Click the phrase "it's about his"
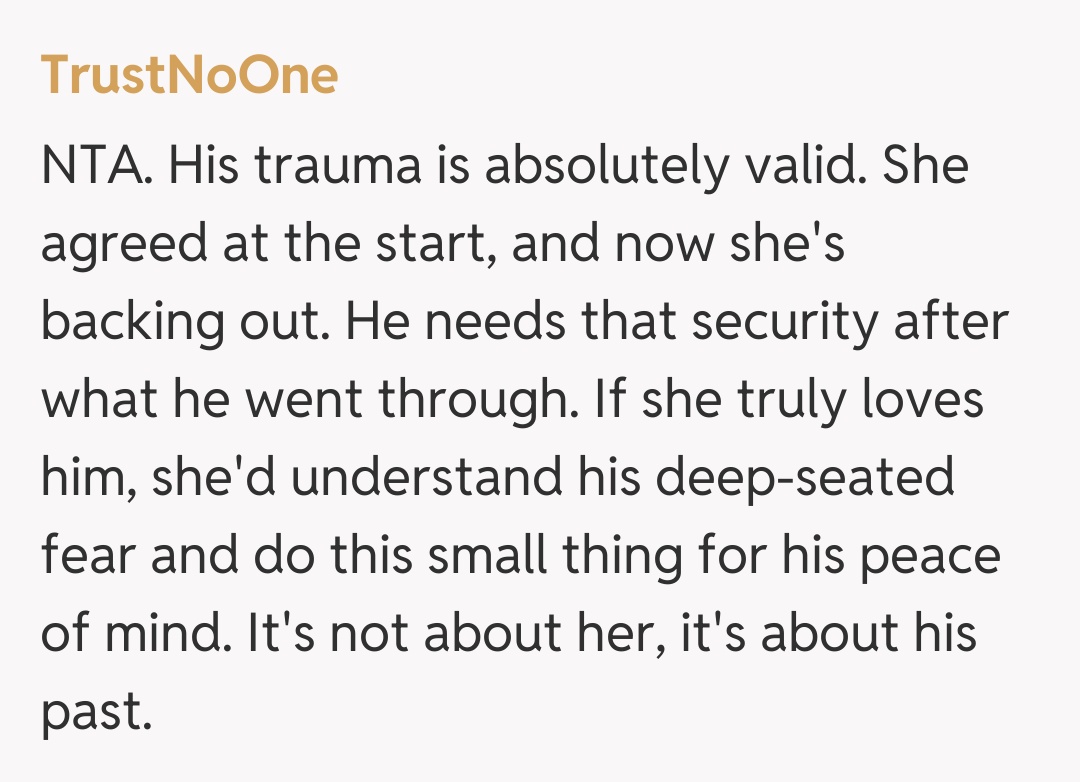The height and width of the screenshot is (782, 1080). pyautogui.click(x=829, y=633)
